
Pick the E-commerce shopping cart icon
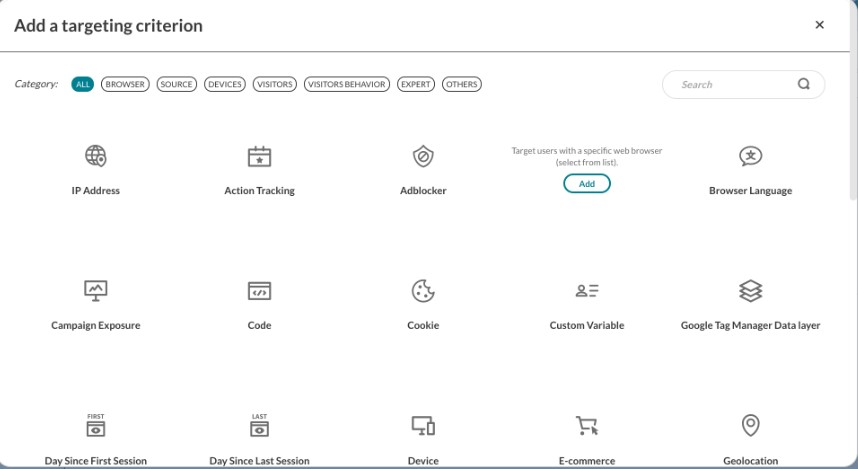point(587,425)
